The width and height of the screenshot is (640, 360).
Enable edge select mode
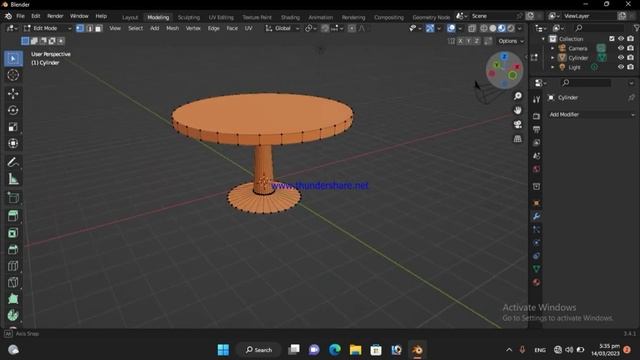[89, 28]
